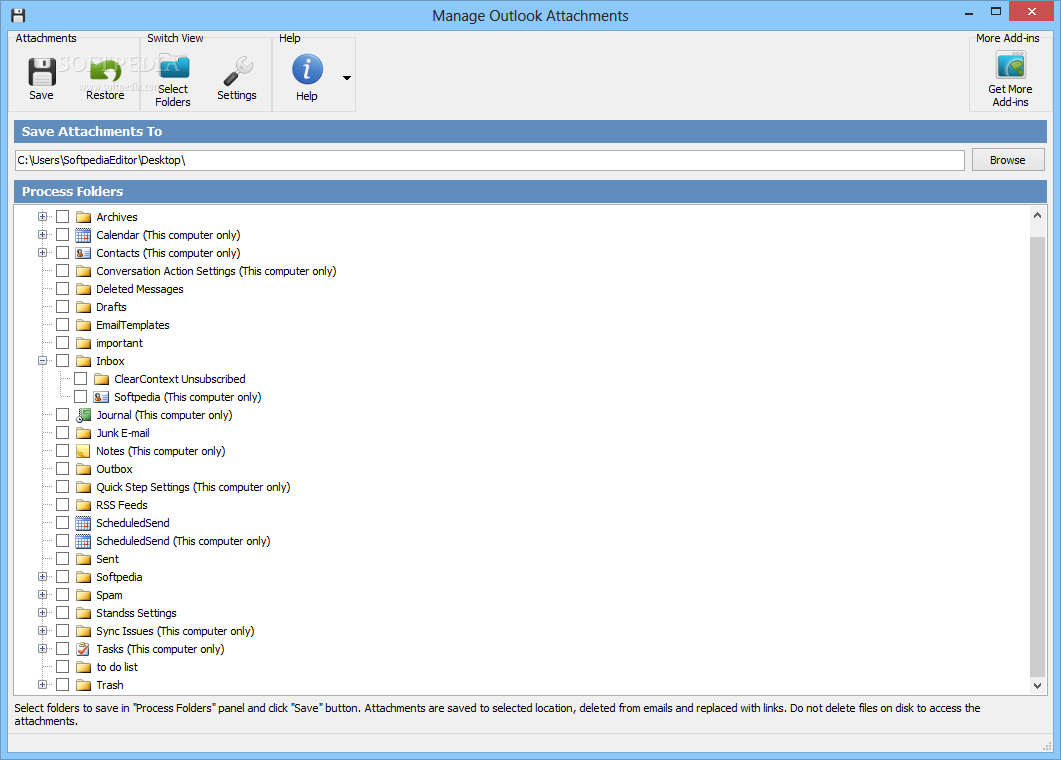
Task: Click the save path input field
Action: coord(489,160)
